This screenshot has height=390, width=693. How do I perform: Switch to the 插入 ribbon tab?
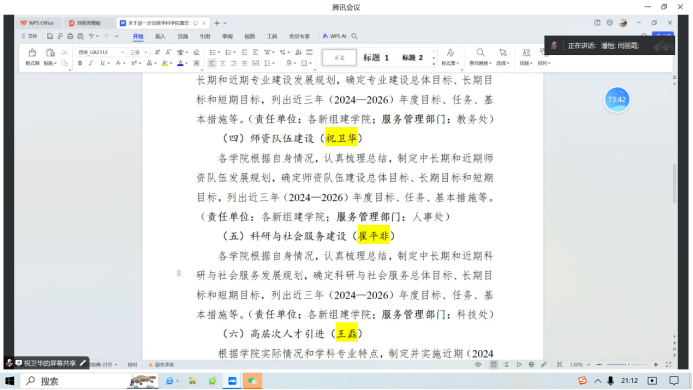[160, 36]
